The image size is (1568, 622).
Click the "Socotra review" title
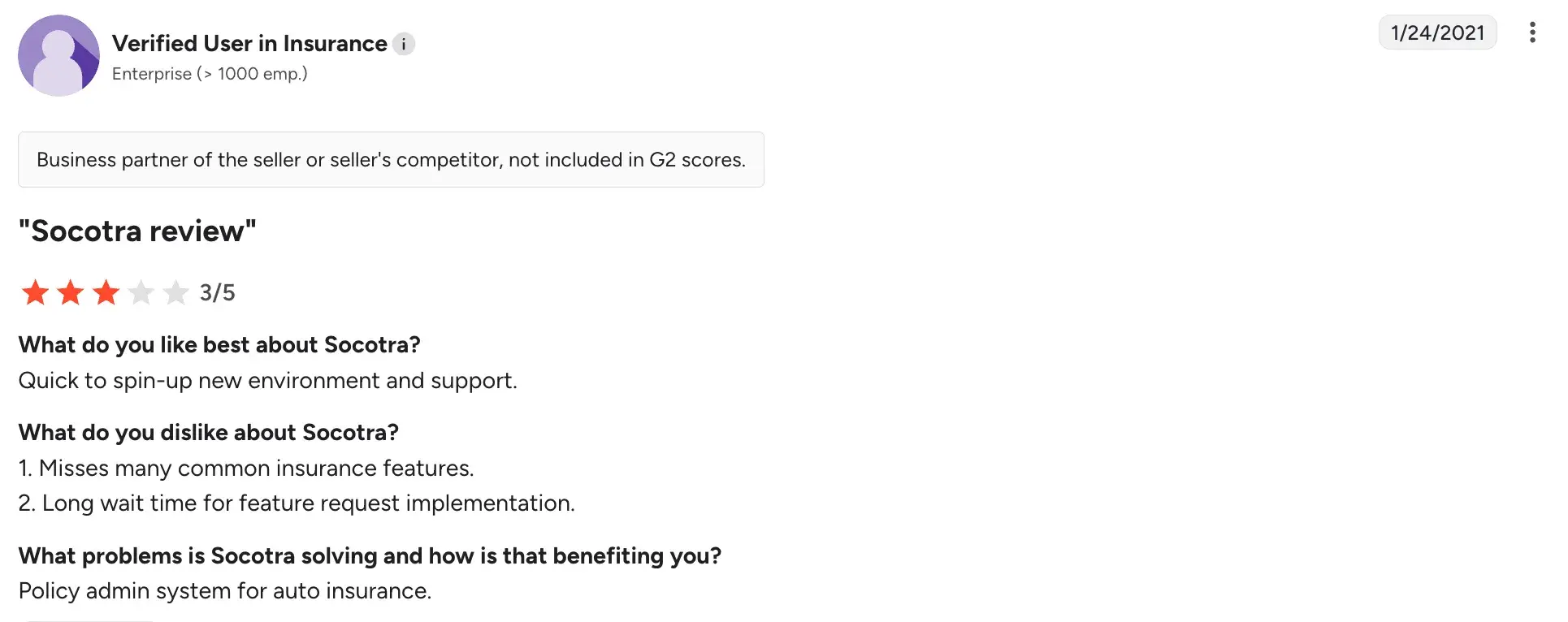(x=137, y=231)
